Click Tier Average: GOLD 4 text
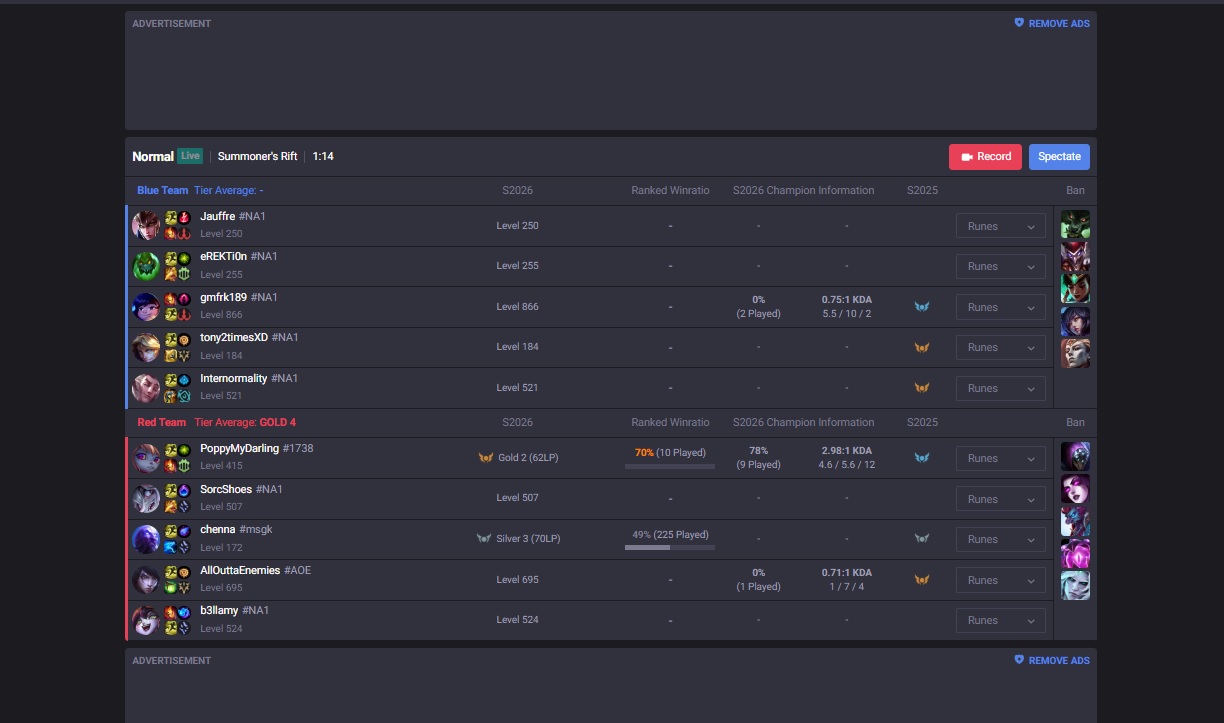This screenshot has width=1224, height=723. 245,422
